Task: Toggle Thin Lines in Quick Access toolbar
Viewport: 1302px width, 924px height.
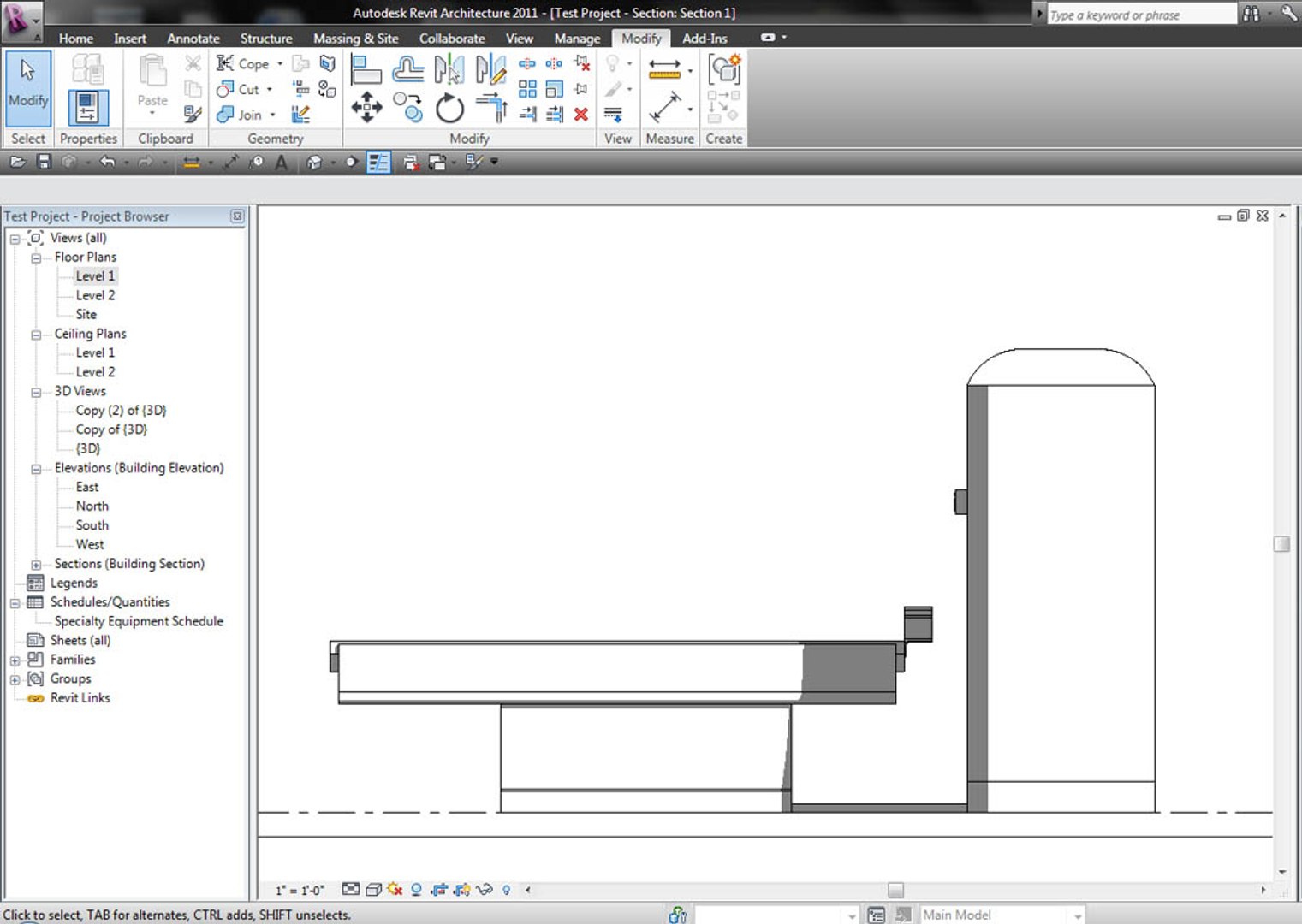Action: [378, 162]
